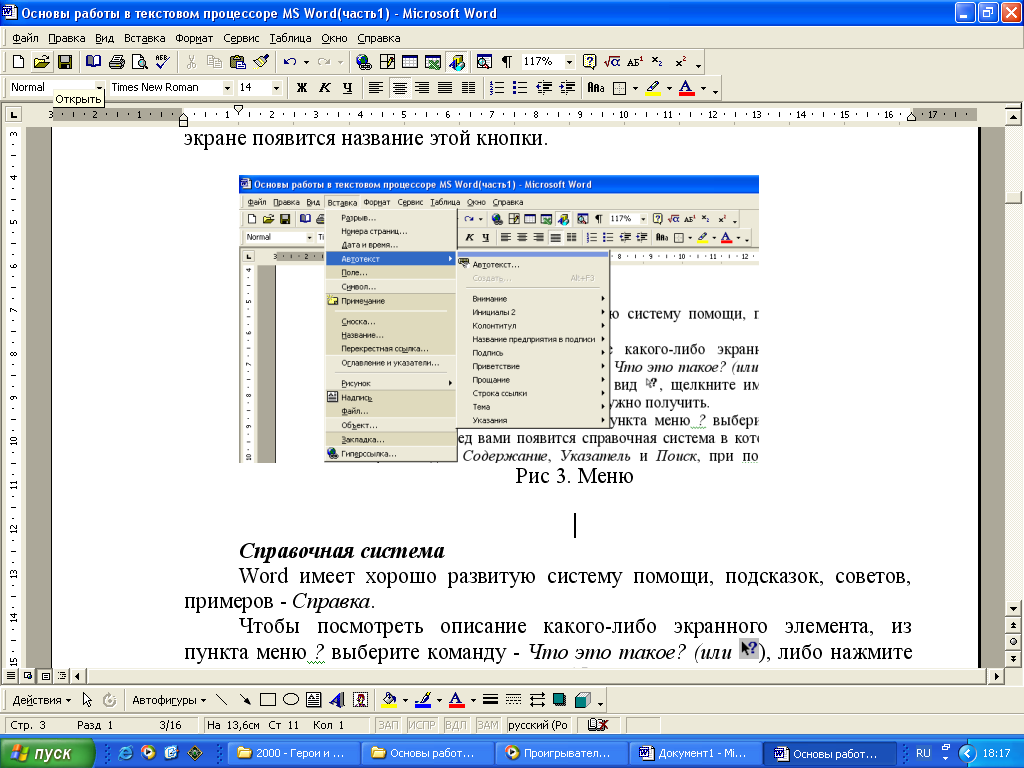Image resolution: width=1024 pixels, height=768 pixels.
Task: Open 2000 - Герои folder taskbar button
Action: 294,753
